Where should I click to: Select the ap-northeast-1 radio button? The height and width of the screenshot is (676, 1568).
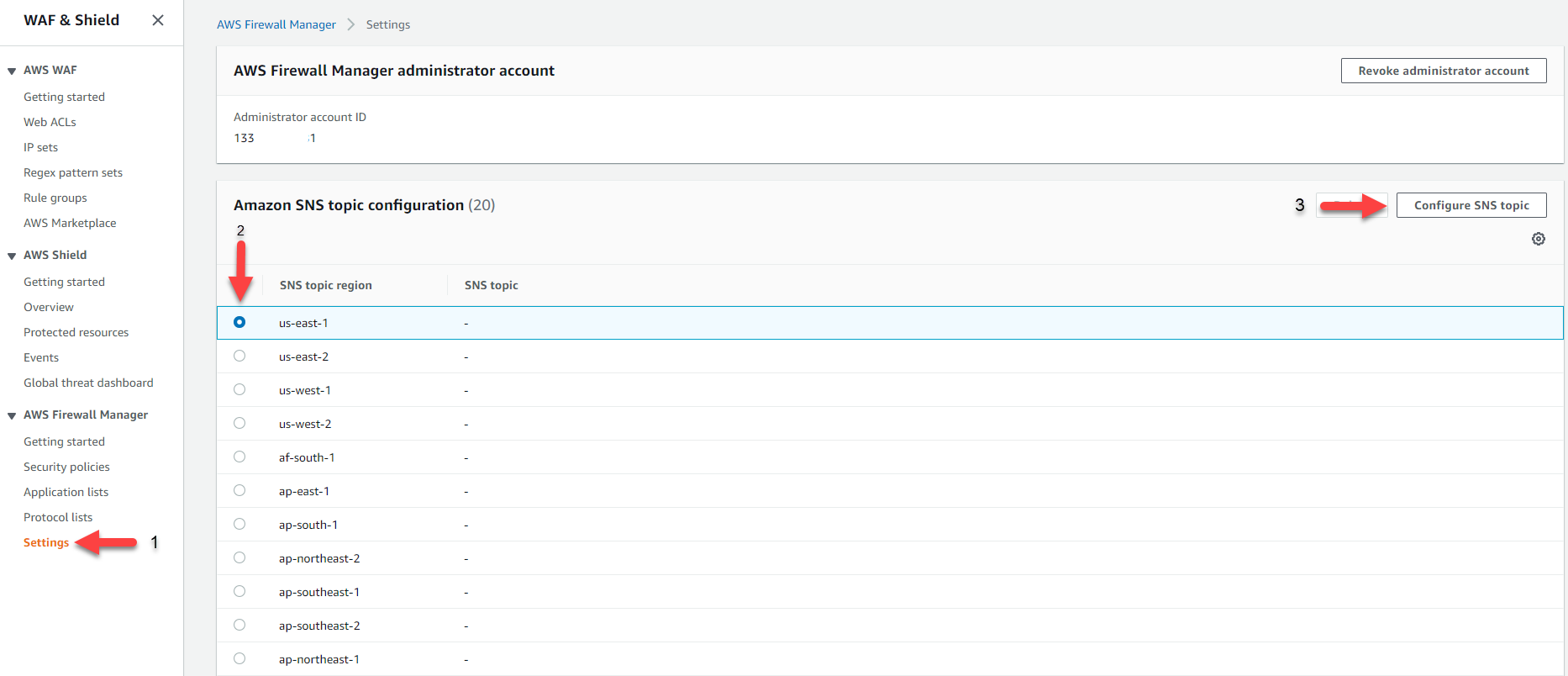click(239, 658)
